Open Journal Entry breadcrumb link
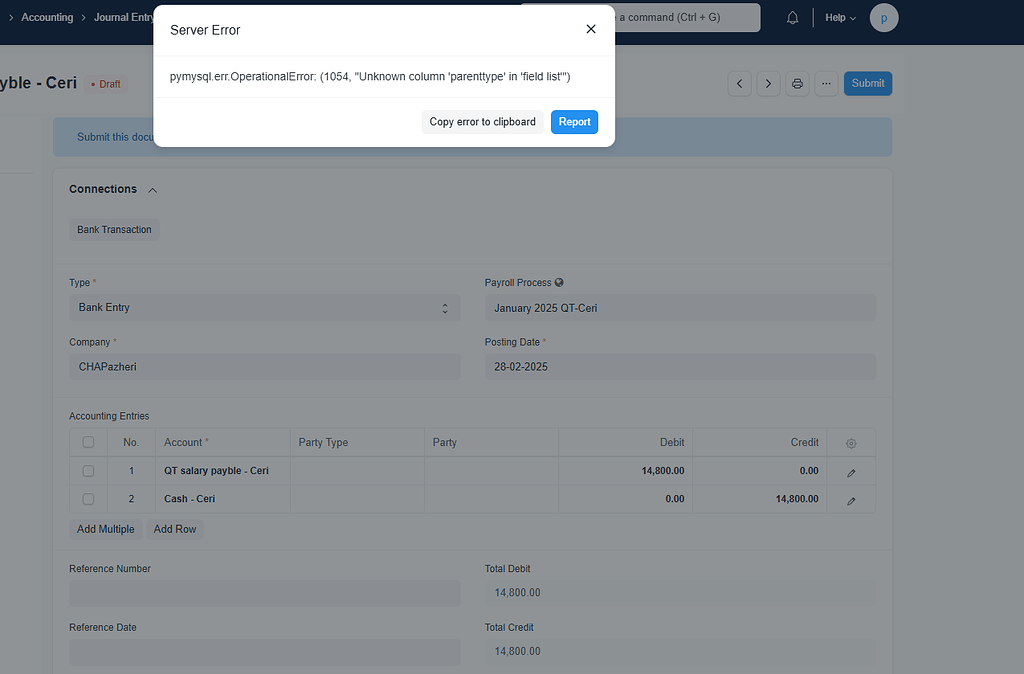Viewport: 1024px width, 674px height. point(123,18)
